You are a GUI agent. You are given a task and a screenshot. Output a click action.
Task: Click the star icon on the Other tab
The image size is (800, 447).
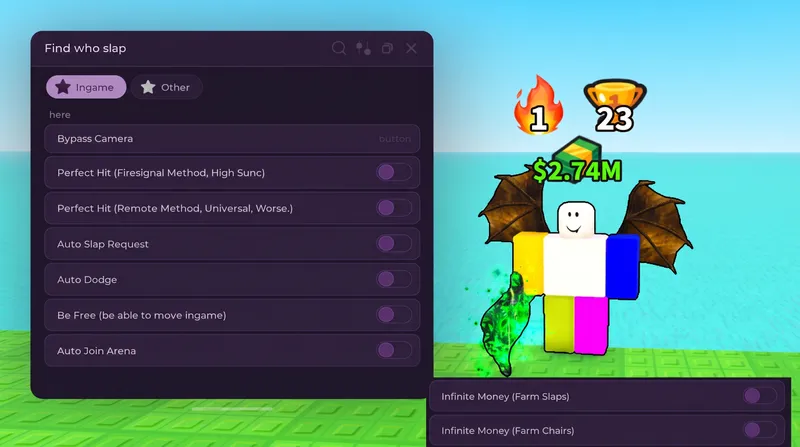pos(148,87)
